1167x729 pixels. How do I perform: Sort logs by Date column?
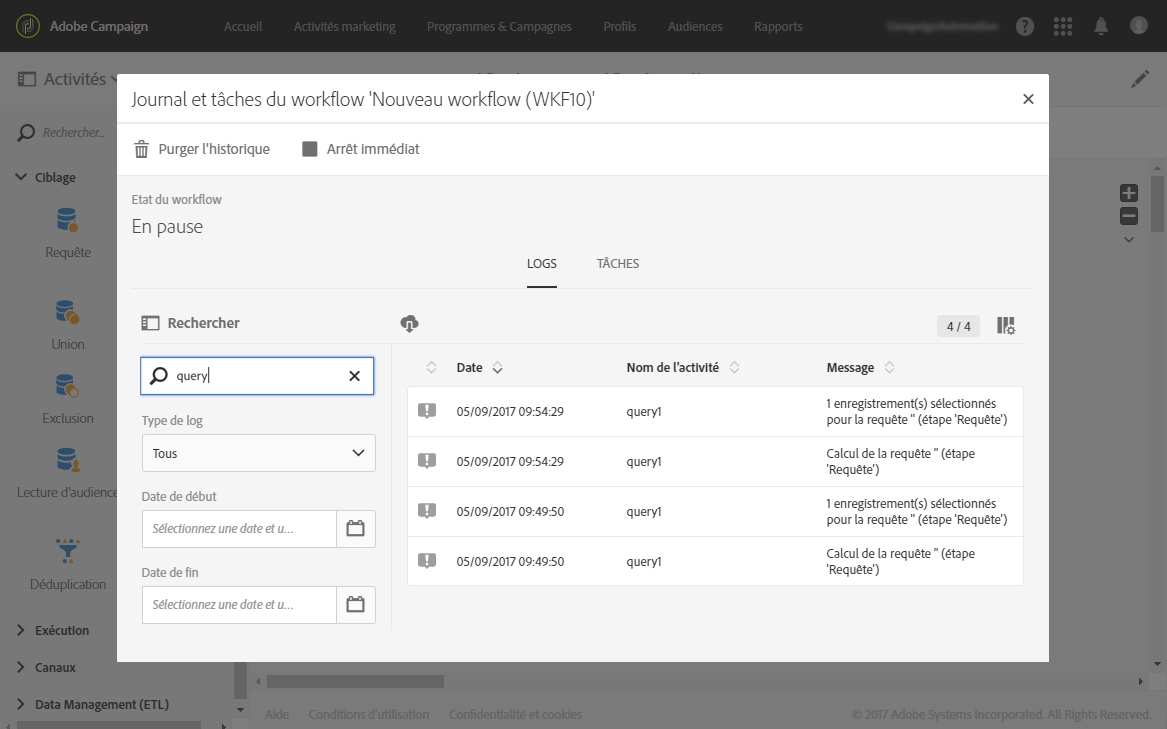(x=497, y=368)
